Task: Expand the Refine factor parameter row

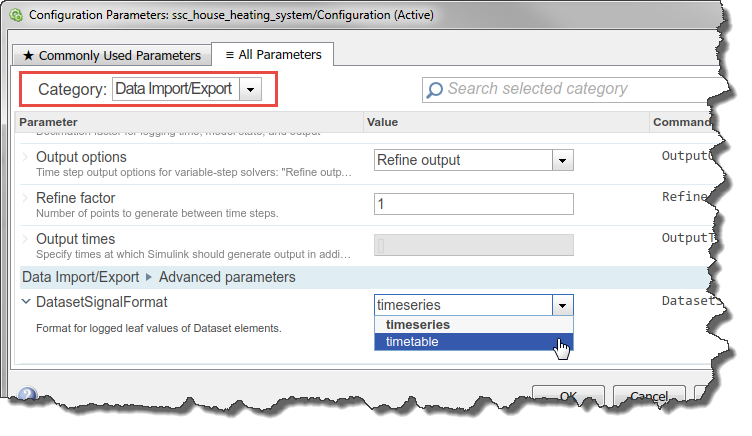Action: tap(25, 199)
